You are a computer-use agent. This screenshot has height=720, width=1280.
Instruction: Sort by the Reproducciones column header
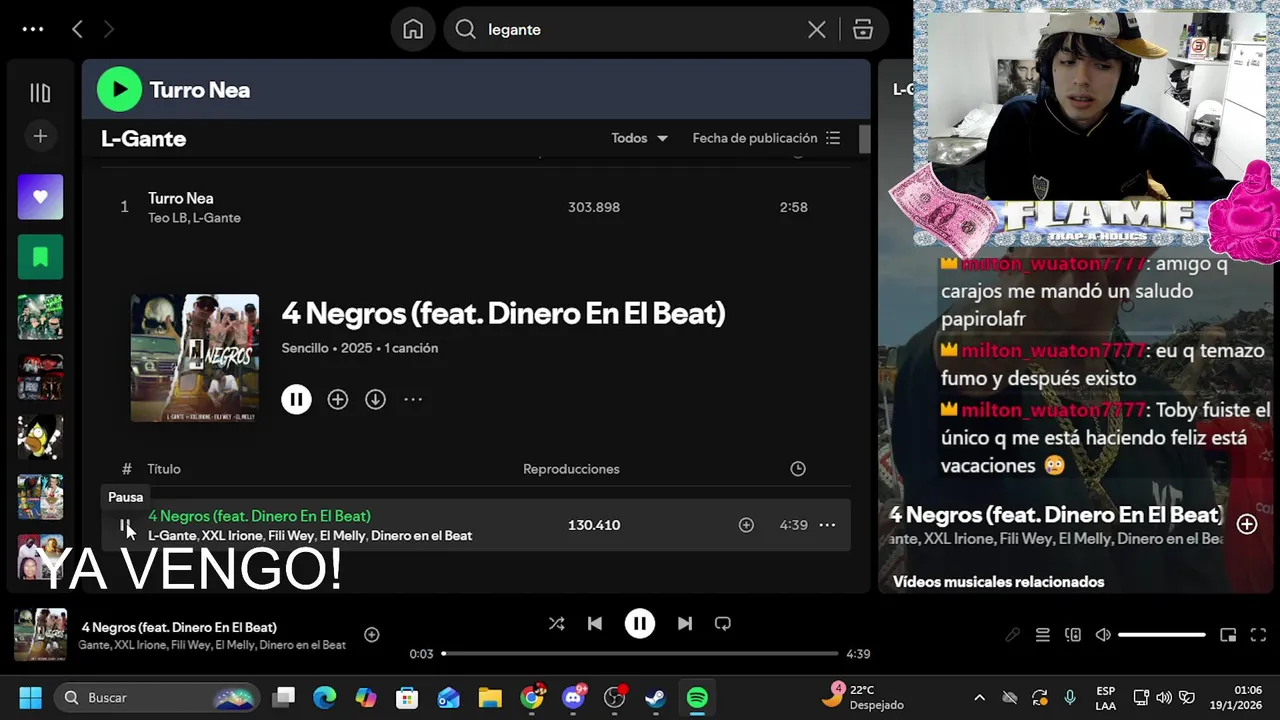[571, 468]
